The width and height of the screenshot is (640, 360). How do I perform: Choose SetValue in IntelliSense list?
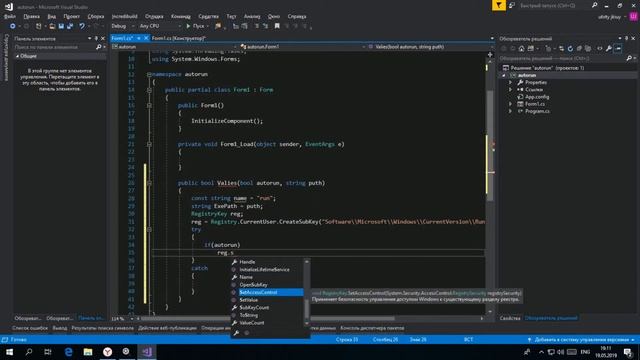click(x=267, y=300)
